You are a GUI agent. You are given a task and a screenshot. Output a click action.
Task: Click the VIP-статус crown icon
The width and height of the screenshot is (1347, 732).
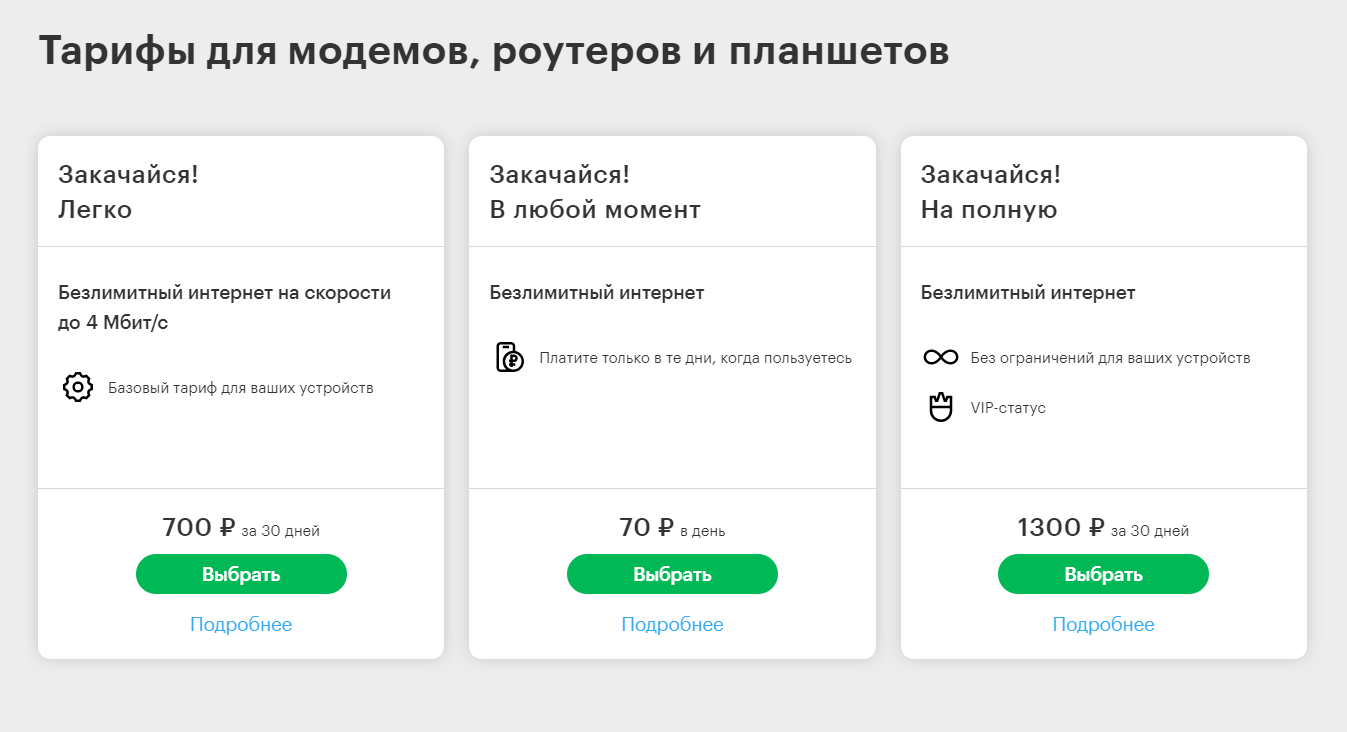[x=940, y=408]
